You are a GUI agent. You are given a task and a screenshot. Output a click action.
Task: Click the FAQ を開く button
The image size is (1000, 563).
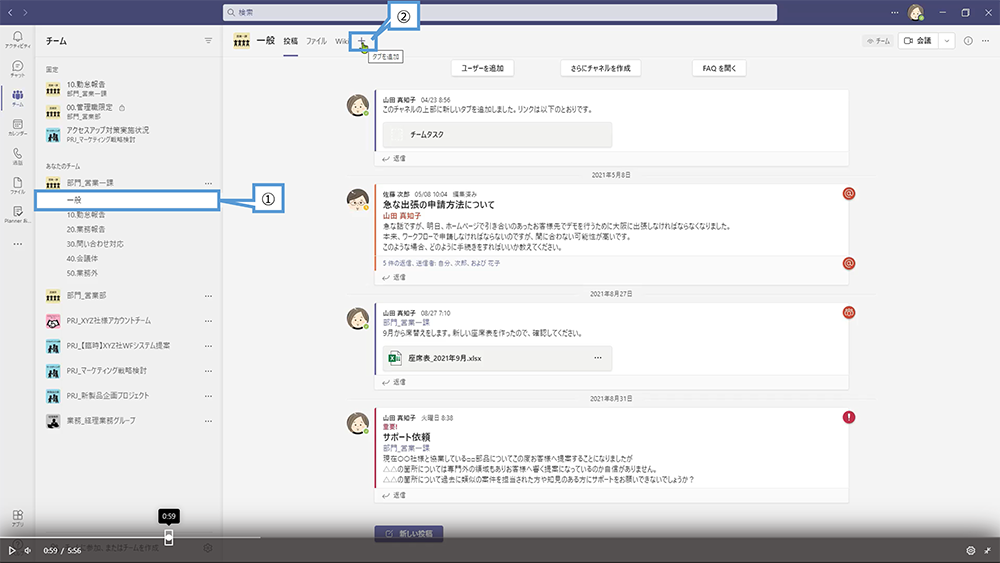pos(719,68)
